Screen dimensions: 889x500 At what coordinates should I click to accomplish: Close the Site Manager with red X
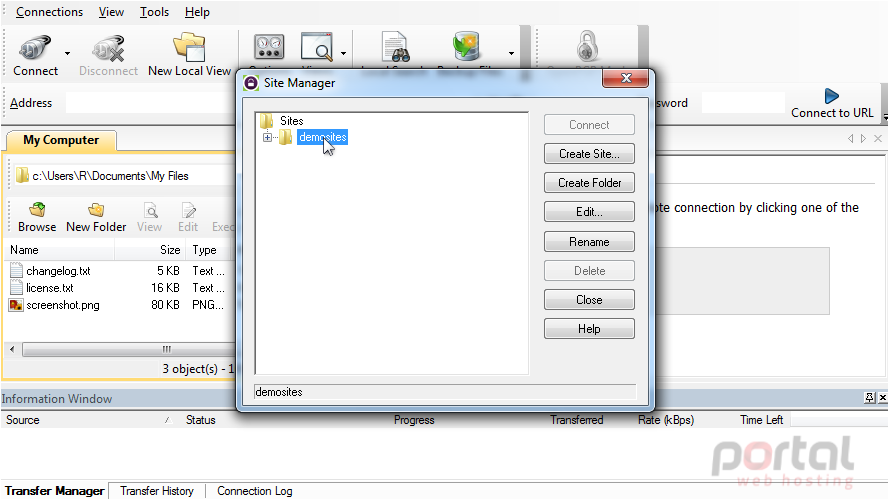[625, 78]
